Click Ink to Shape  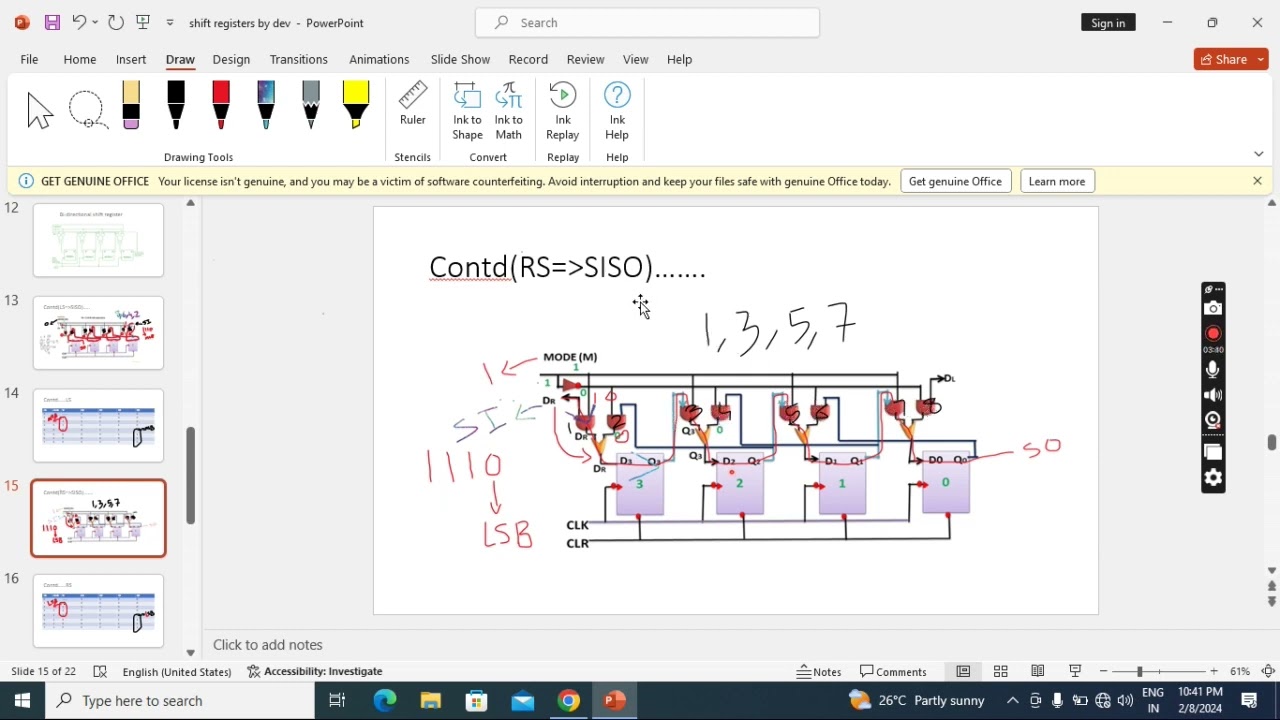(467, 111)
